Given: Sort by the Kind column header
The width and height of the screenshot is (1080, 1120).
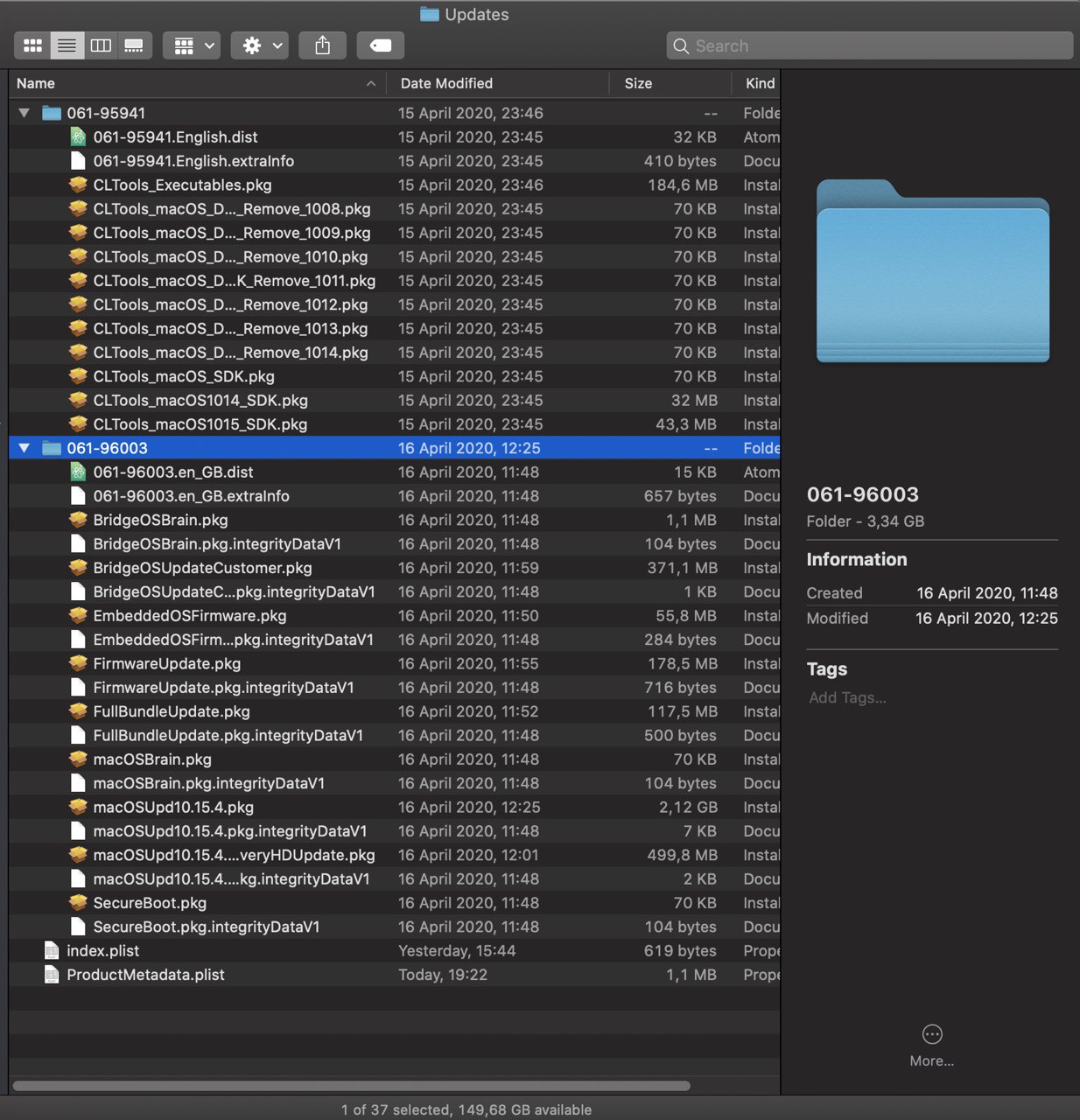Looking at the screenshot, I should (757, 83).
